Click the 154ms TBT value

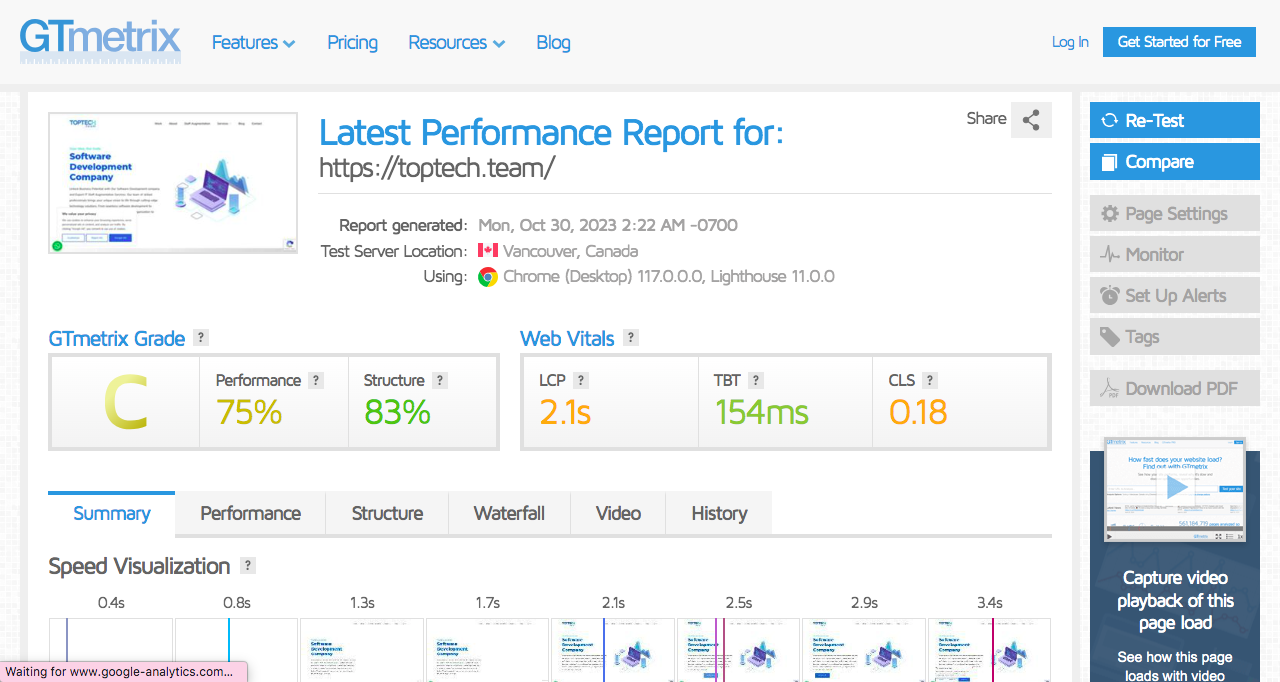point(762,412)
